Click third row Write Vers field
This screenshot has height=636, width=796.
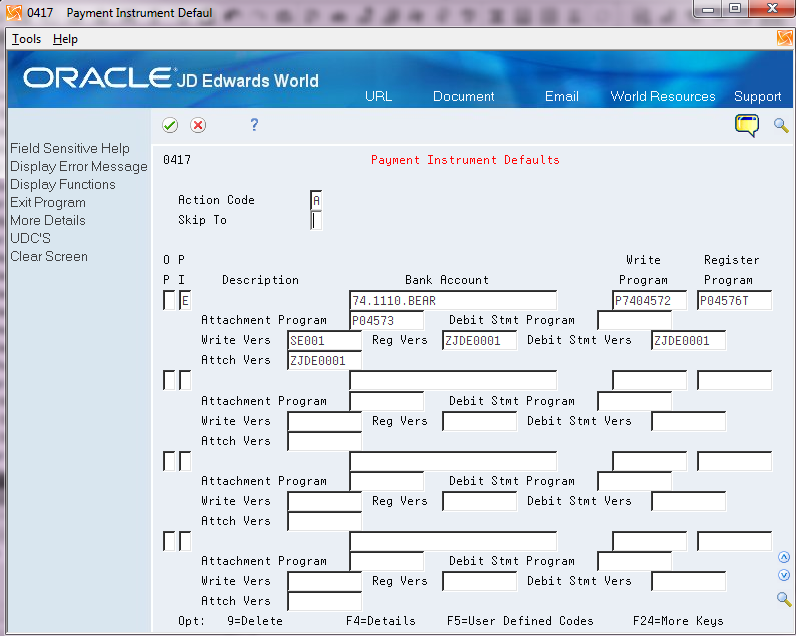(324, 501)
